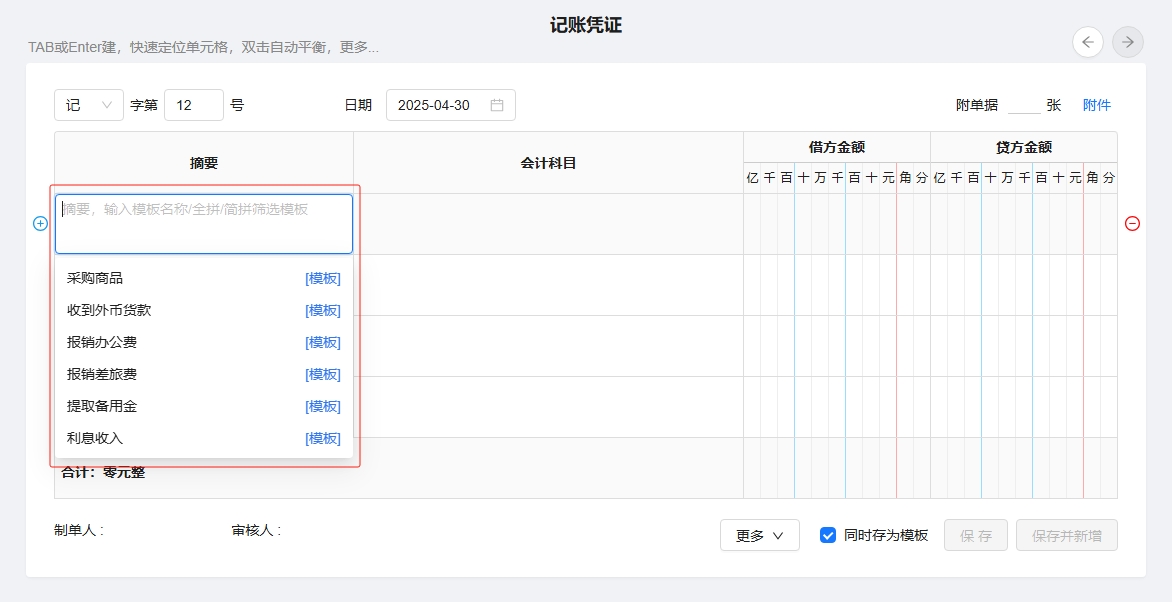Click the 保存 button

click(976, 535)
